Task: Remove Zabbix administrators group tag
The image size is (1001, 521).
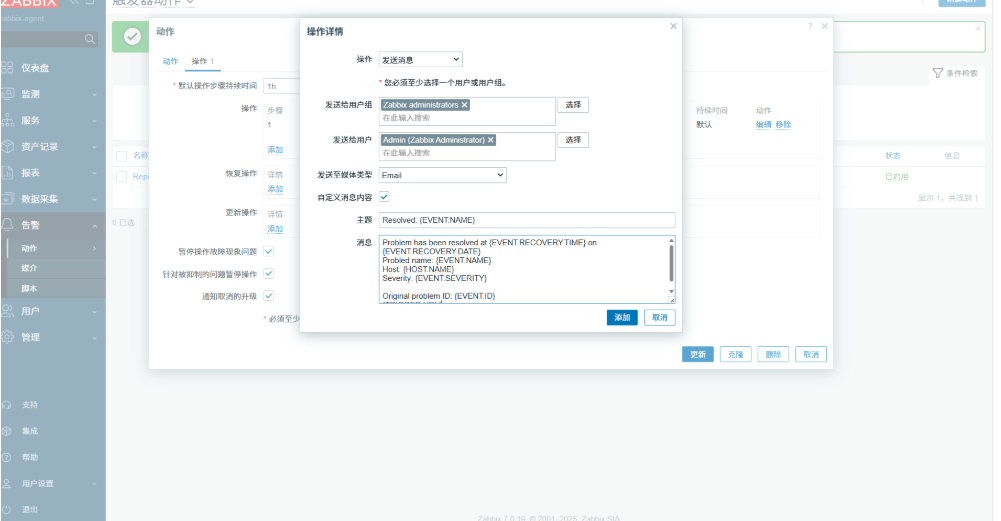Action: click(465, 105)
